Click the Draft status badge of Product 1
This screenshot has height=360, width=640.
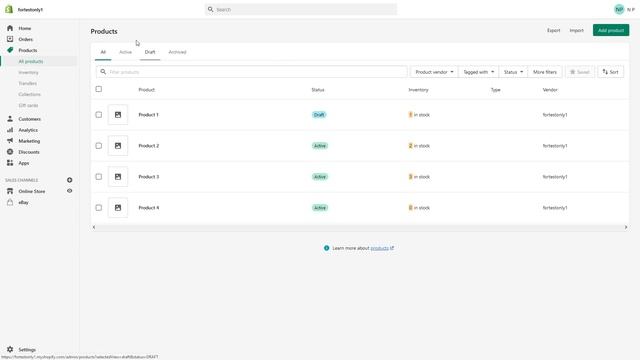pyautogui.click(x=319, y=115)
